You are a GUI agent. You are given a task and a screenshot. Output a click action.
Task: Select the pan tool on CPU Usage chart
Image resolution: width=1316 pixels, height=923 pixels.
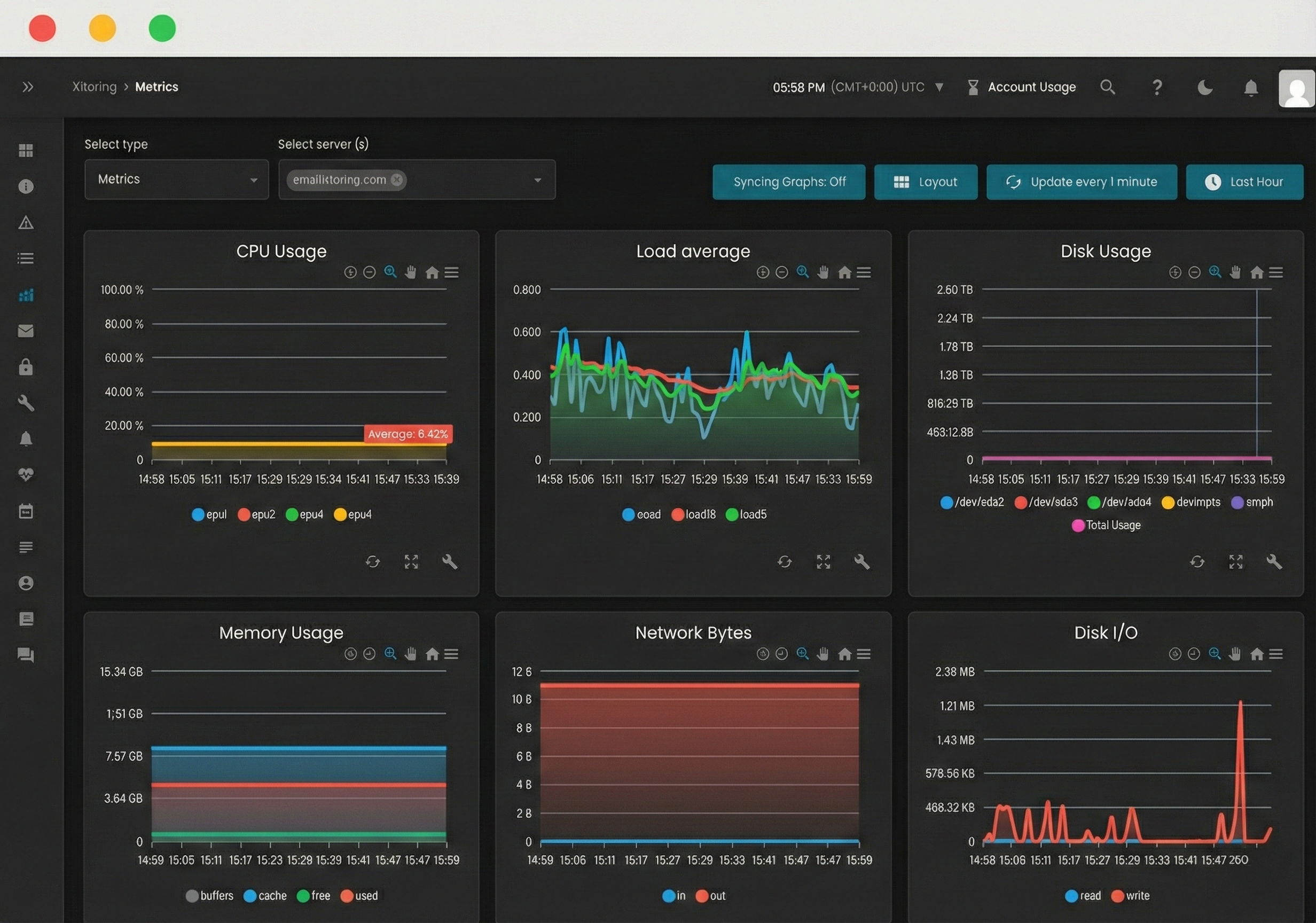click(410, 272)
